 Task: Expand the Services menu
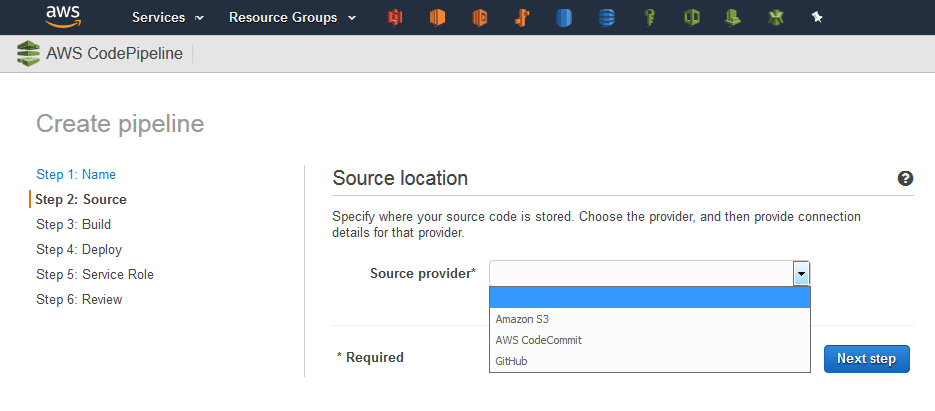pos(168,18)
